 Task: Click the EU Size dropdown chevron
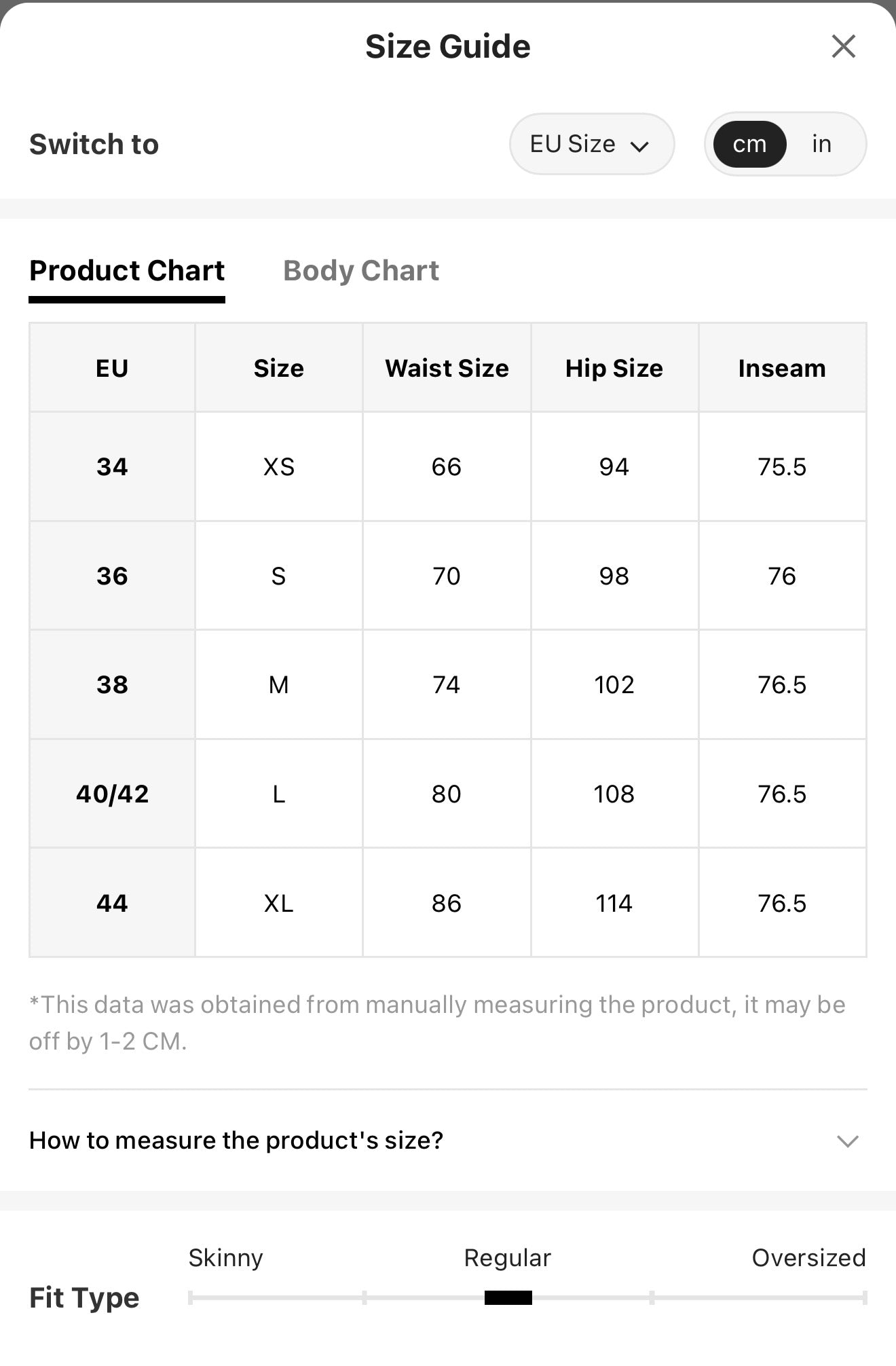(x=639, y=146)
